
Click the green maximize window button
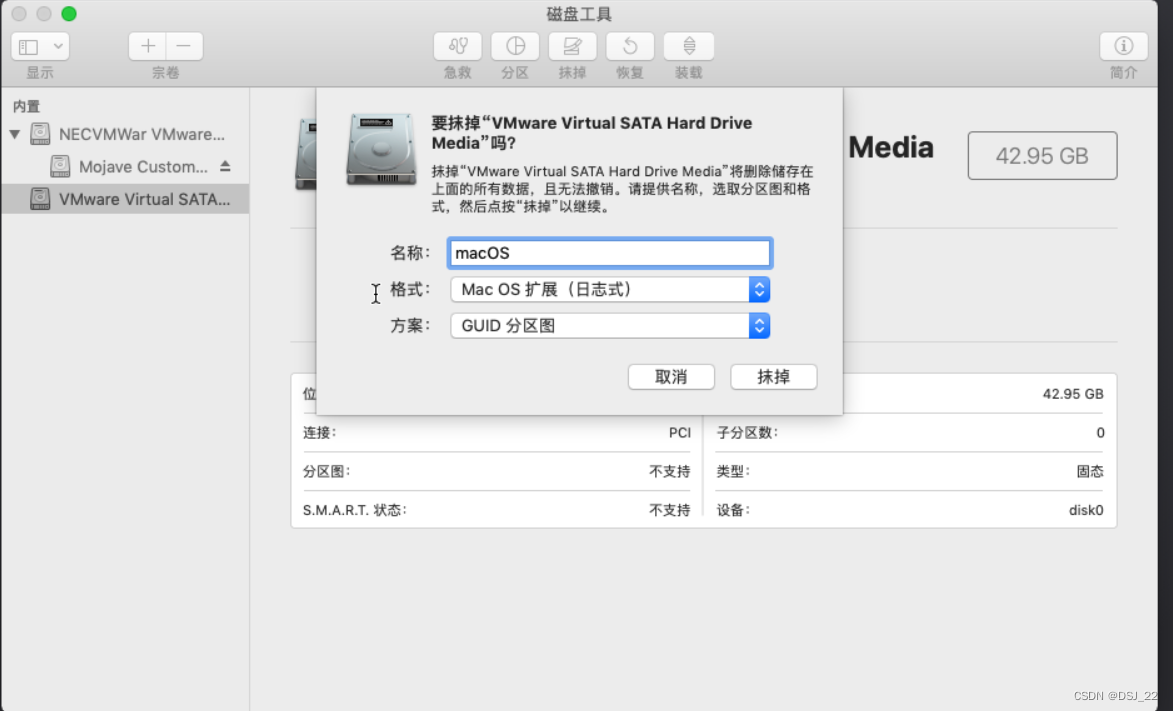[69, 13]
